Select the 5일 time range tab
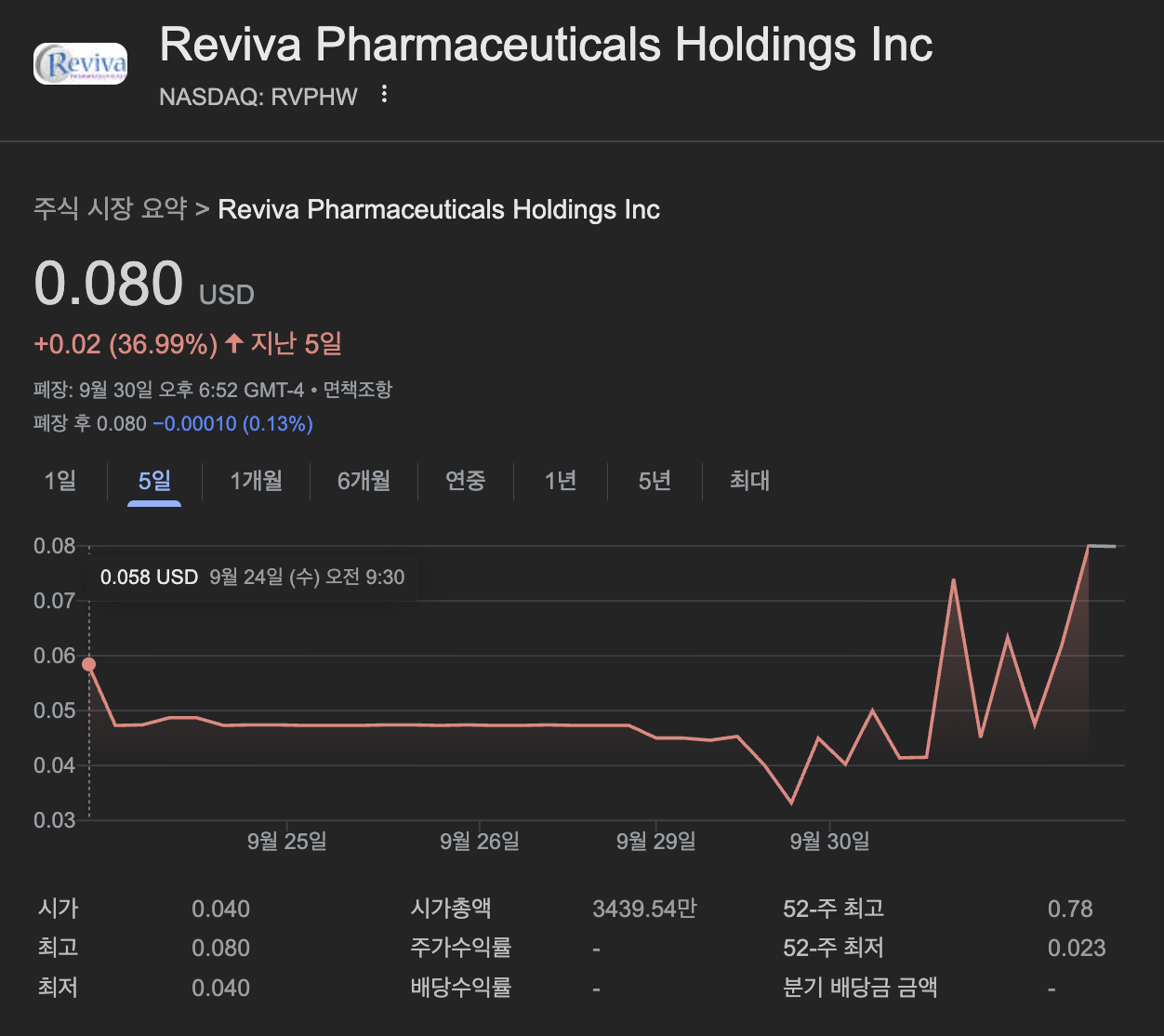The height and width of the screenshot is (1036, 1164). pos(154,481)
